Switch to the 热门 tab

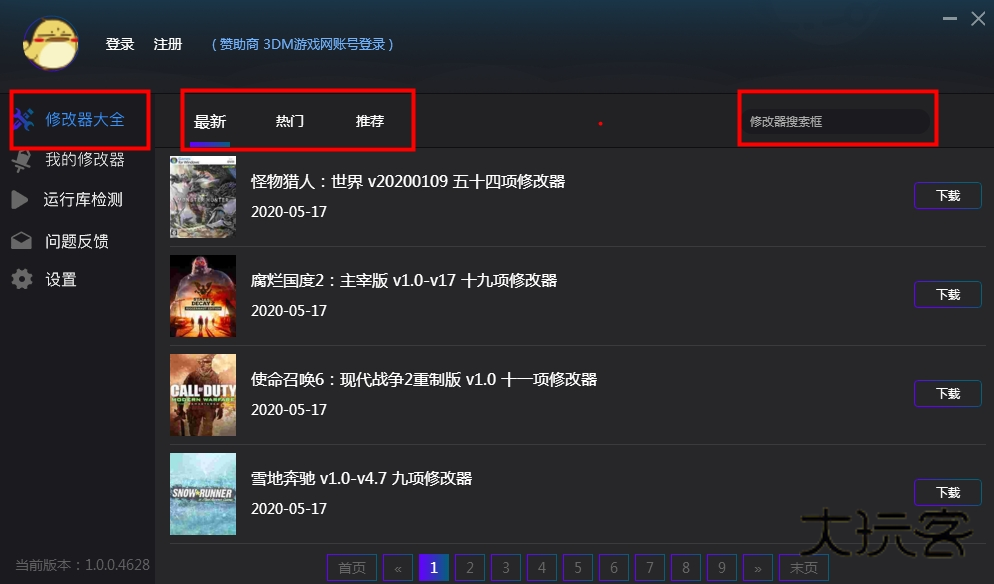tap(289, 120)
